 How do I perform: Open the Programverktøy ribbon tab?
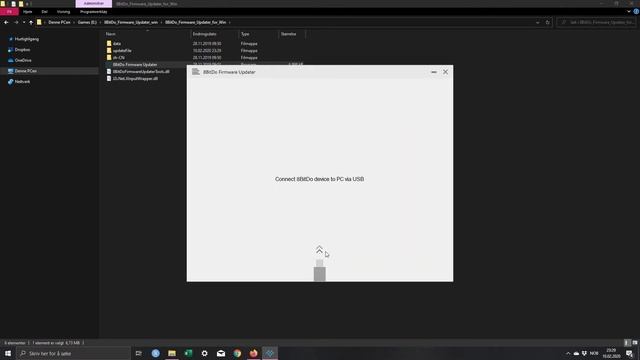point(93,12)
